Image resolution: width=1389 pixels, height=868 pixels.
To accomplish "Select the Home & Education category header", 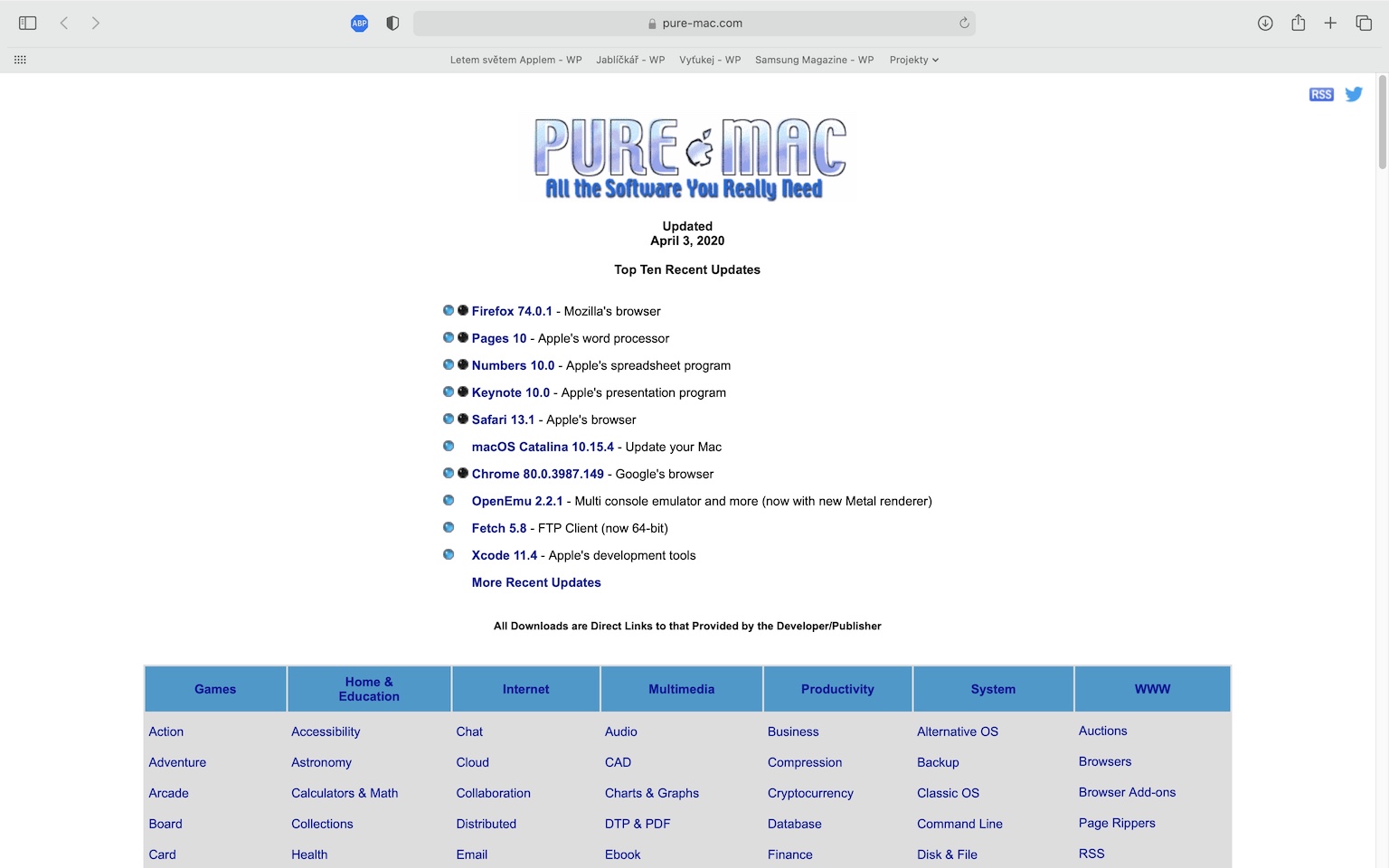I will [x=369, y=689].
